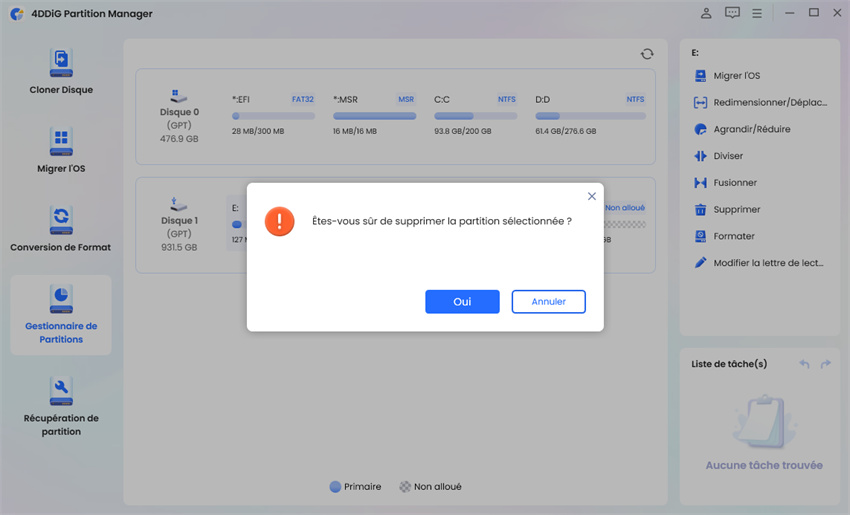Click the NTFS tag on D:D partition
Viewport: 850px width, 515px height.
pos(635,99)
